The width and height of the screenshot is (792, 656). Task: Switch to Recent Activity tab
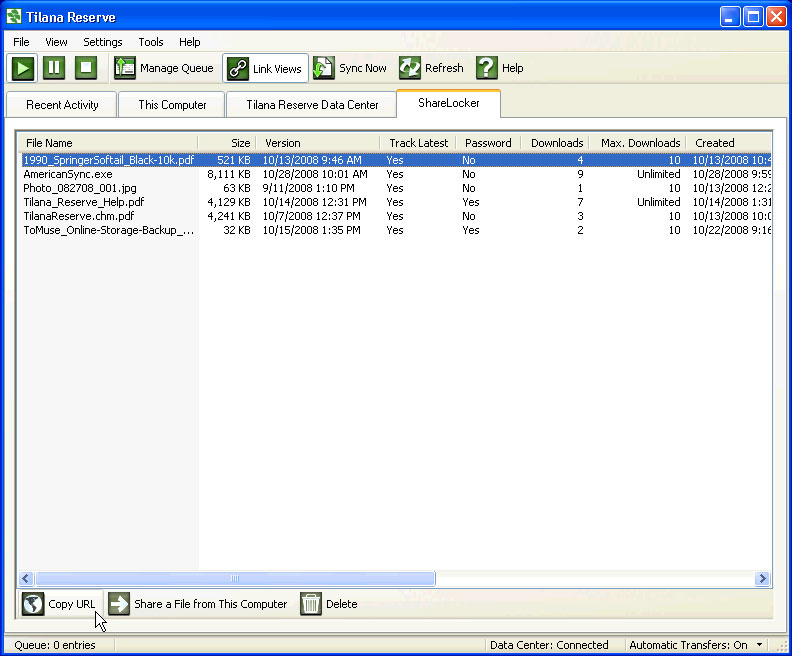62,105
